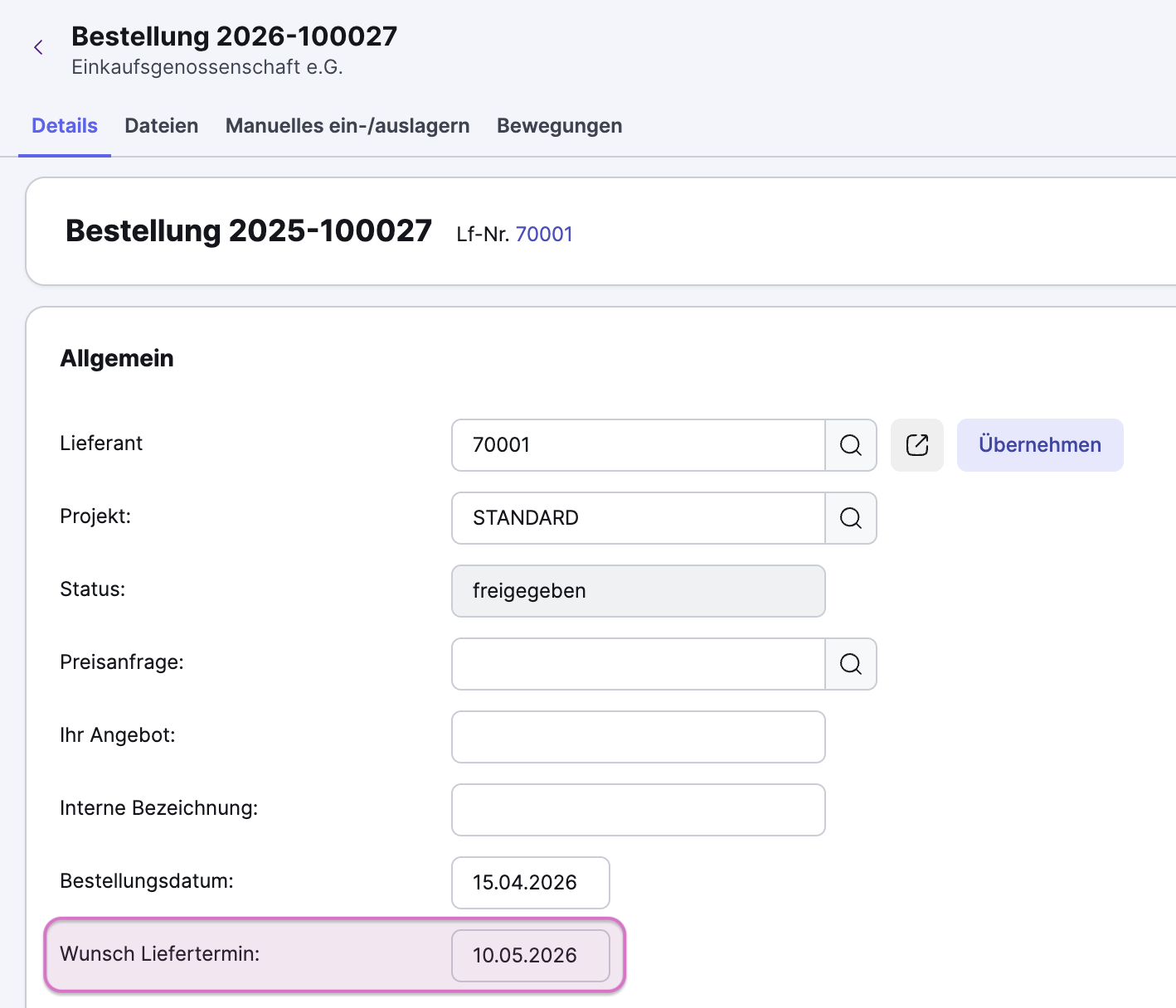Focus the Ihr Angebot text field

click(638, 737)
